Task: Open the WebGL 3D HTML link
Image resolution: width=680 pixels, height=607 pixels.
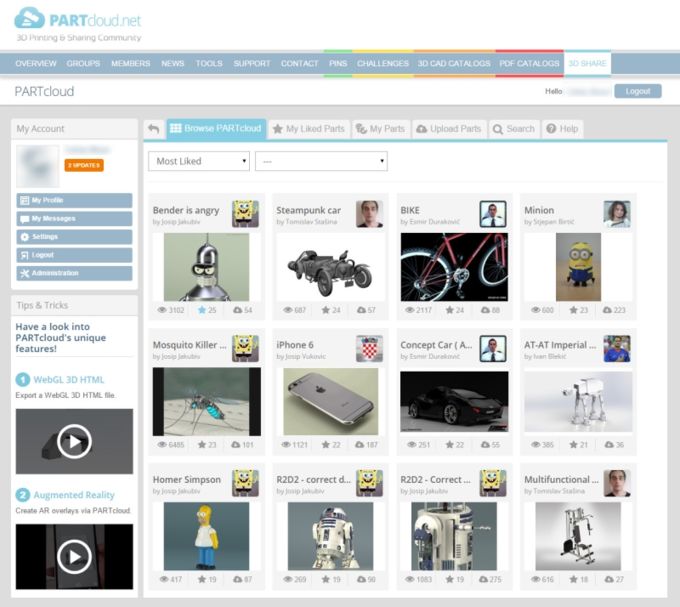Action: [69, 380]
